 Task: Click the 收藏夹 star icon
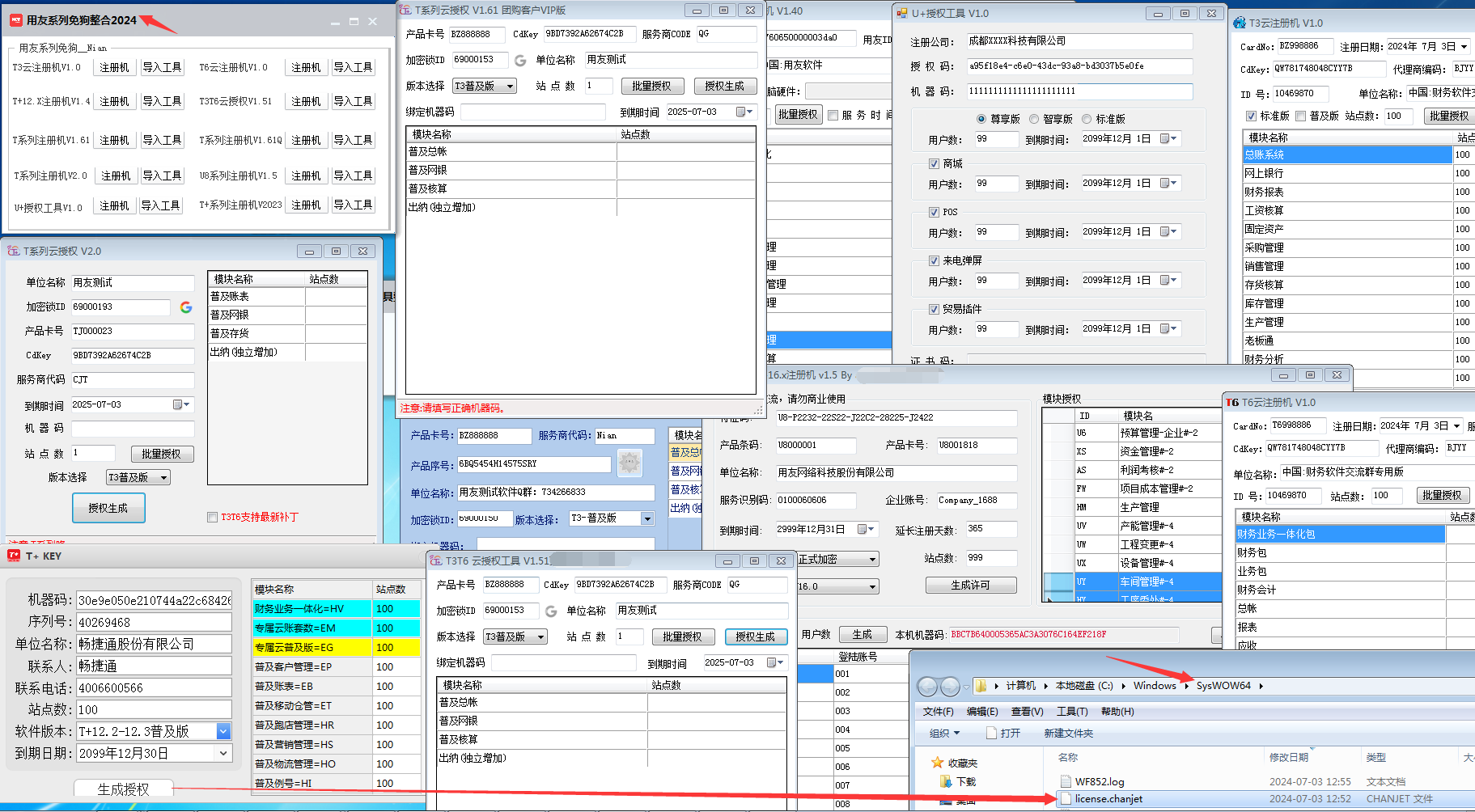pyautogui.click(x=938, y=763)
